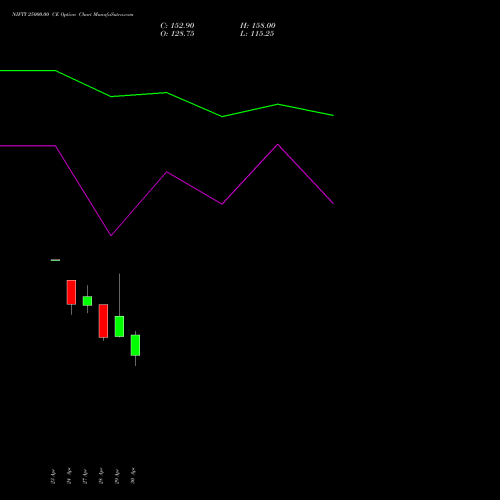Click the NIFTY CE Options chart title
The height and width of the screenshot is (500, 500).
72,15
